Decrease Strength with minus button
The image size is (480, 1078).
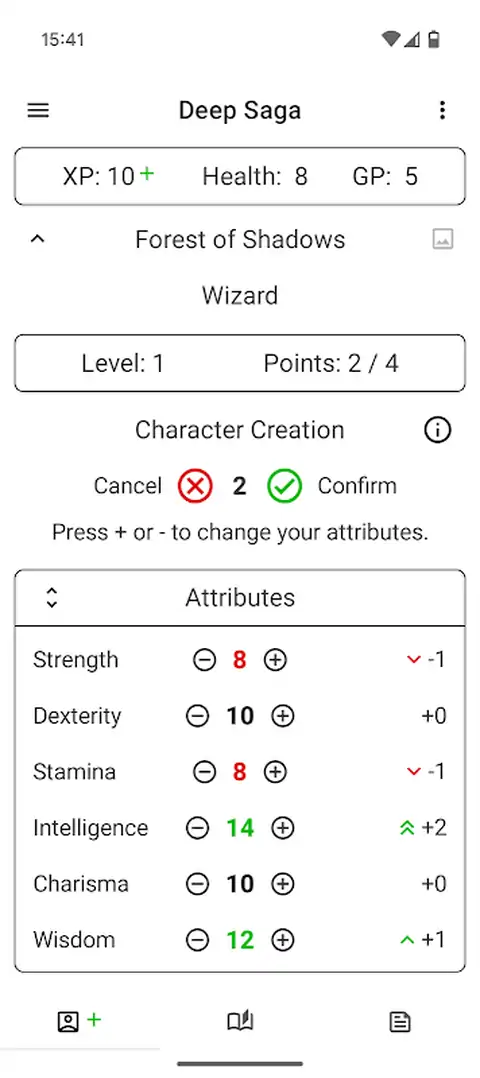pyautogui.click(x=204, y=660)
